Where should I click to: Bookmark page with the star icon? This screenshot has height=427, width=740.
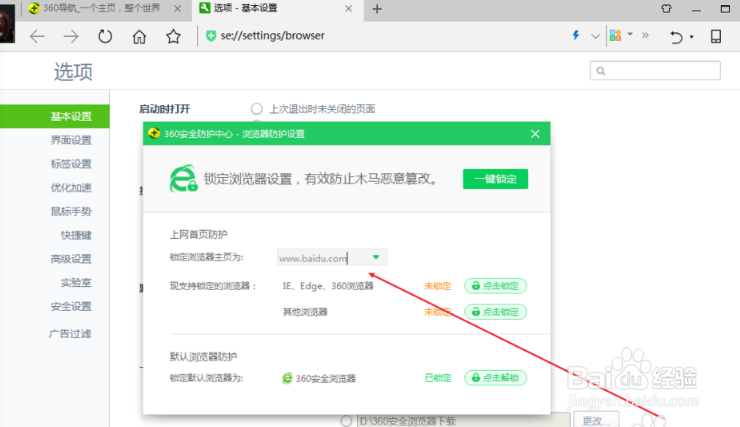[x=173, y=36]
